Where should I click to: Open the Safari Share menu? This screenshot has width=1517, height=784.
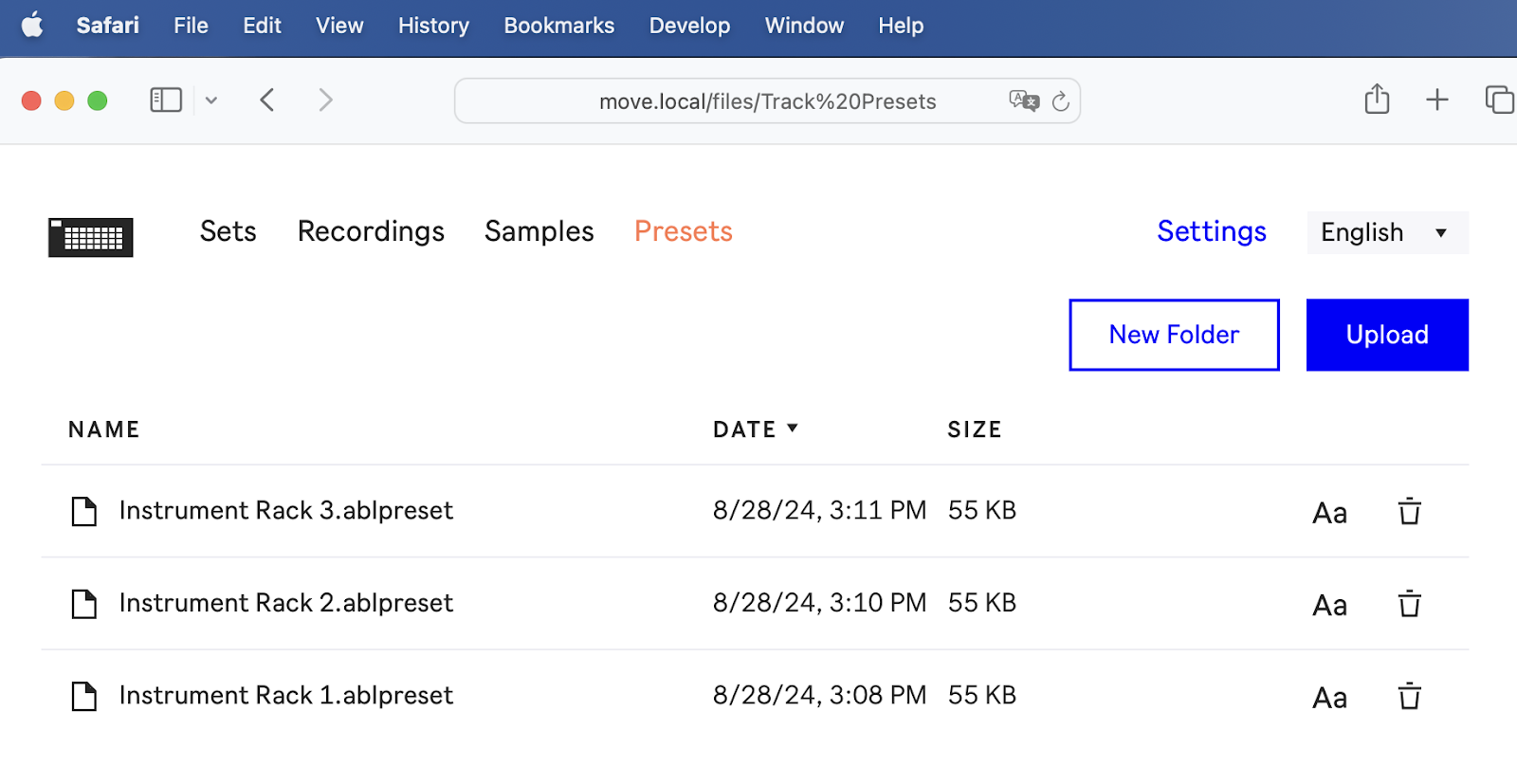[1377, 100]
